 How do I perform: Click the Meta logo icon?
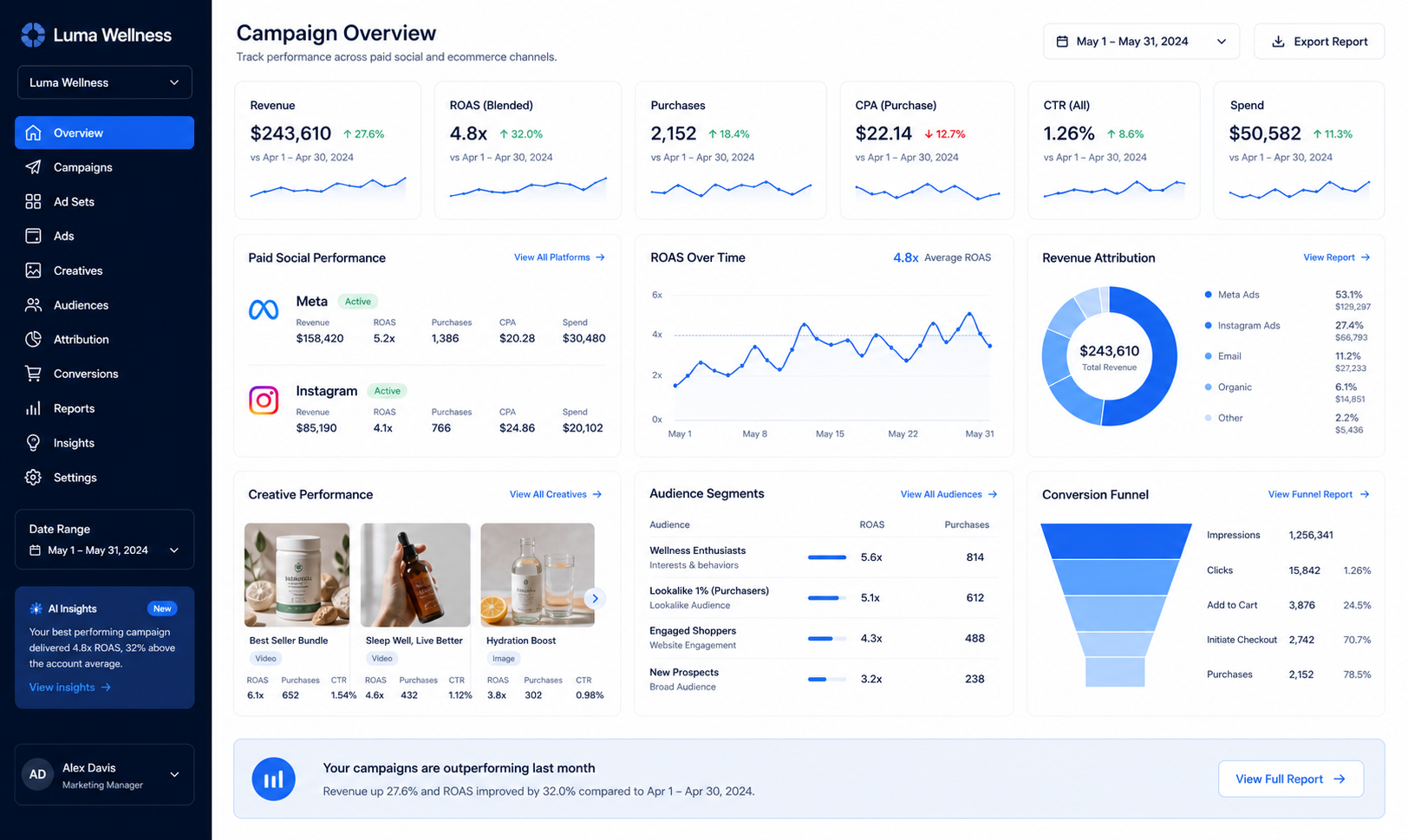point(264,309)
